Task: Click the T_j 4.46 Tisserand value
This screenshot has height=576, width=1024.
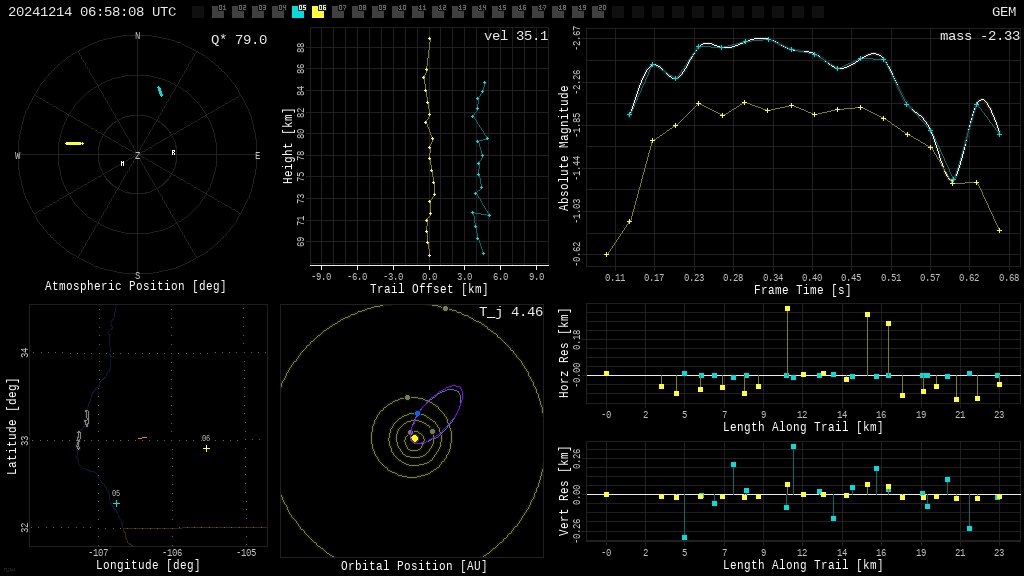Action: tap(510, 312)
